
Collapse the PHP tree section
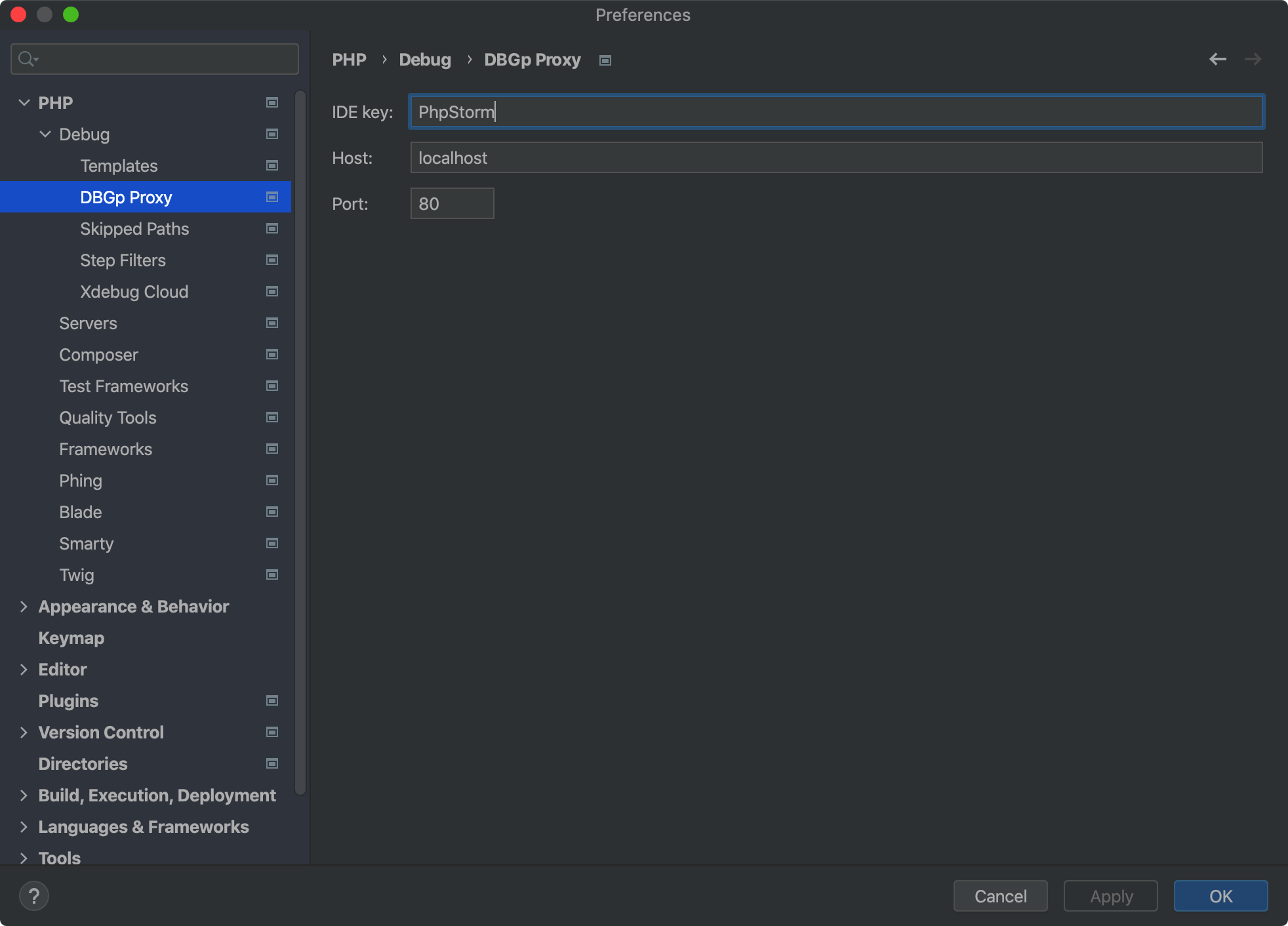pos(24,102)
